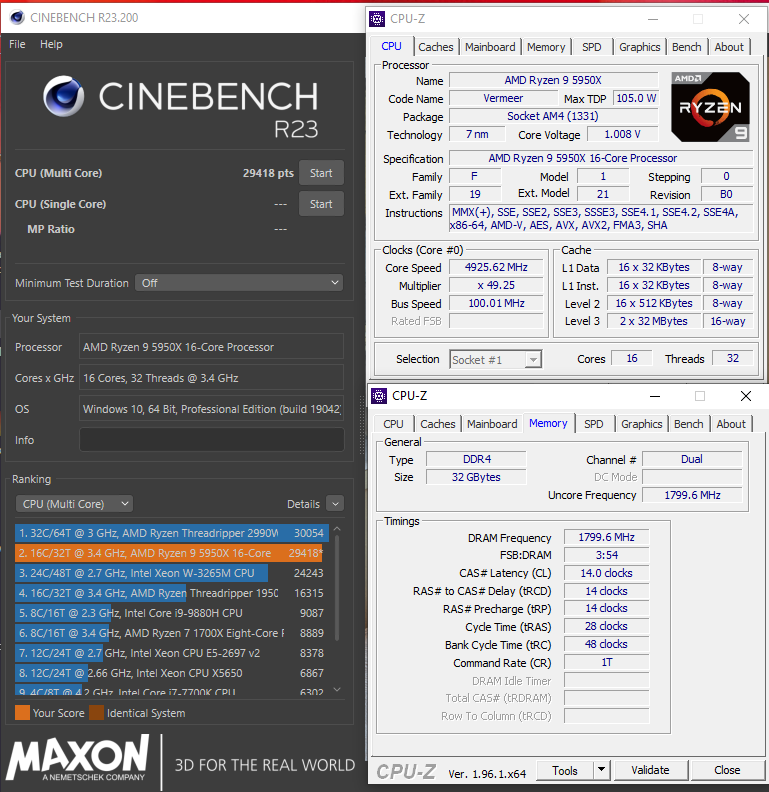The image size is (769, 792).
Task: Open the Help menu in Cinebench
Action: pos(51,44)
